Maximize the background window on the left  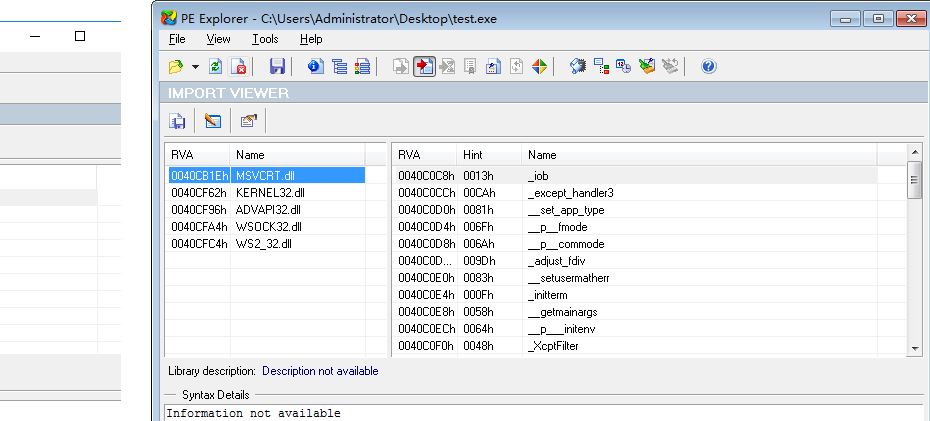coord(80,36)
